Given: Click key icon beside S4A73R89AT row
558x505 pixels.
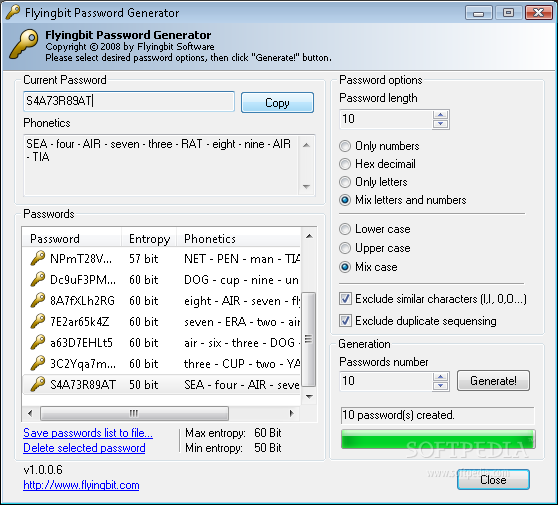Looking at the screenshot, I should (38, 384).
